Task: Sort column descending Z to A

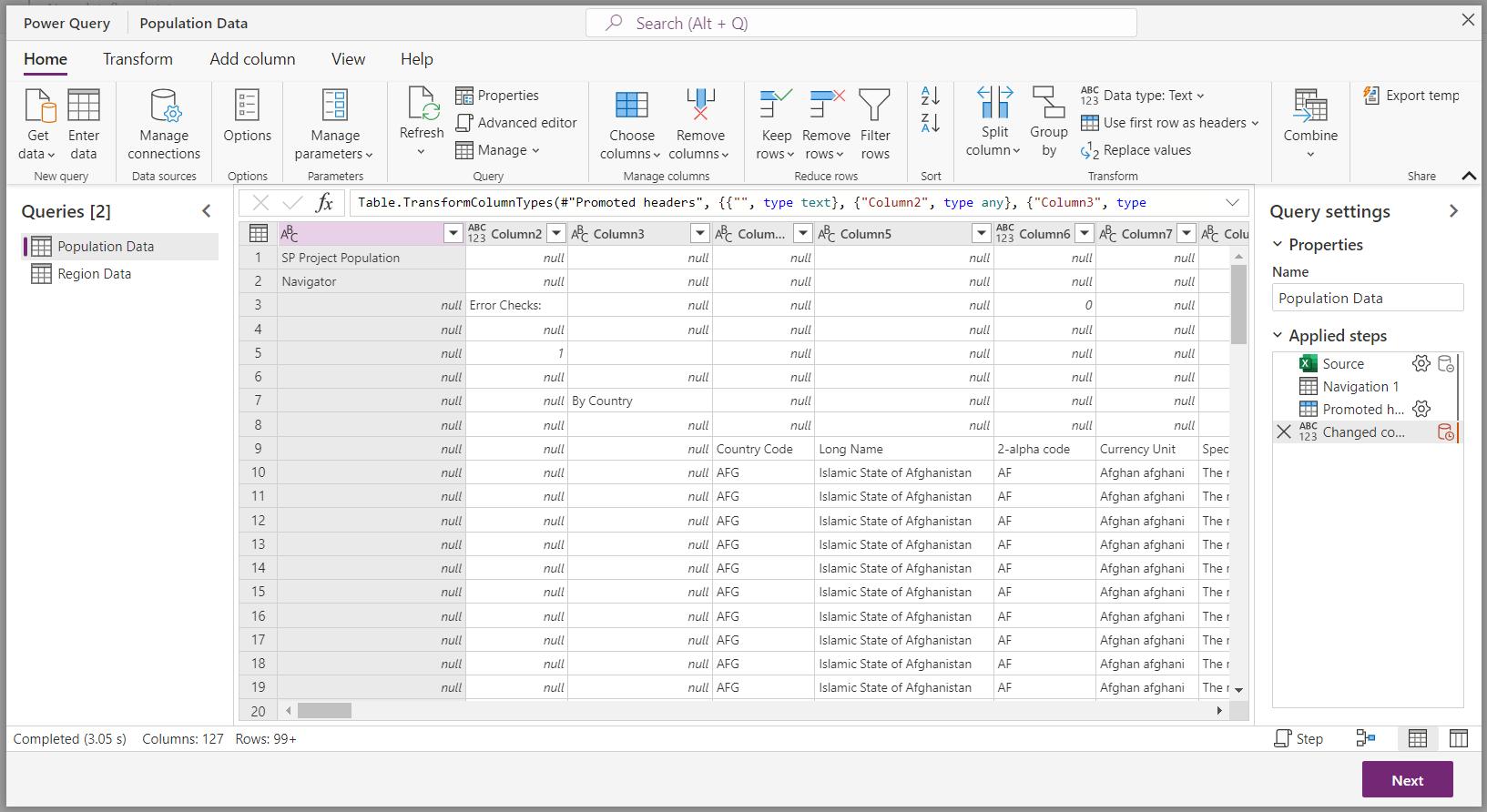Action: point(930,123)
